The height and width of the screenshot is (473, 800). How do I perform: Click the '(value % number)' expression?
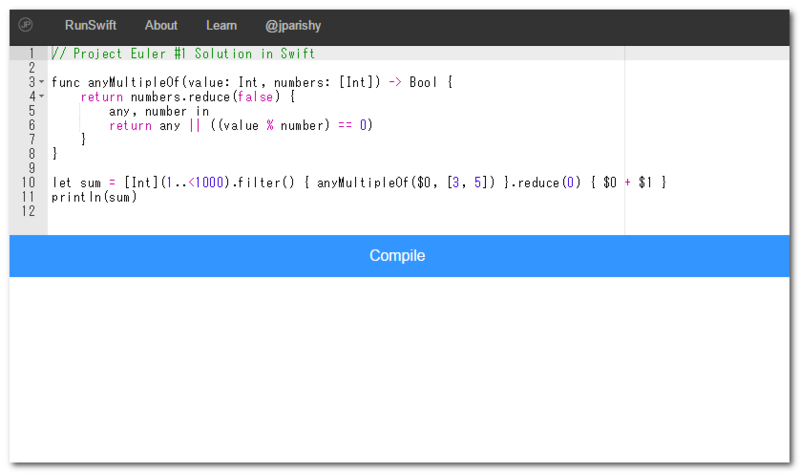pyautogui.click(x=274, y=125)
